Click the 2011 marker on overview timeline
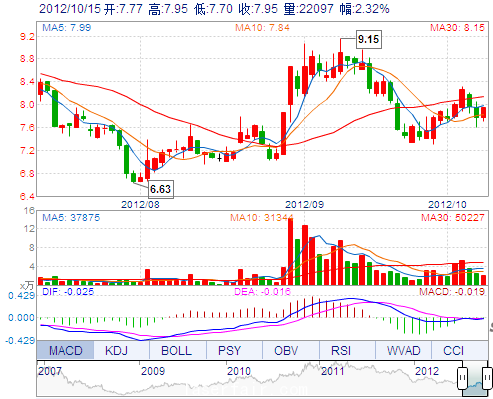The width and height of the screenshot is (493, 399). 332,371
